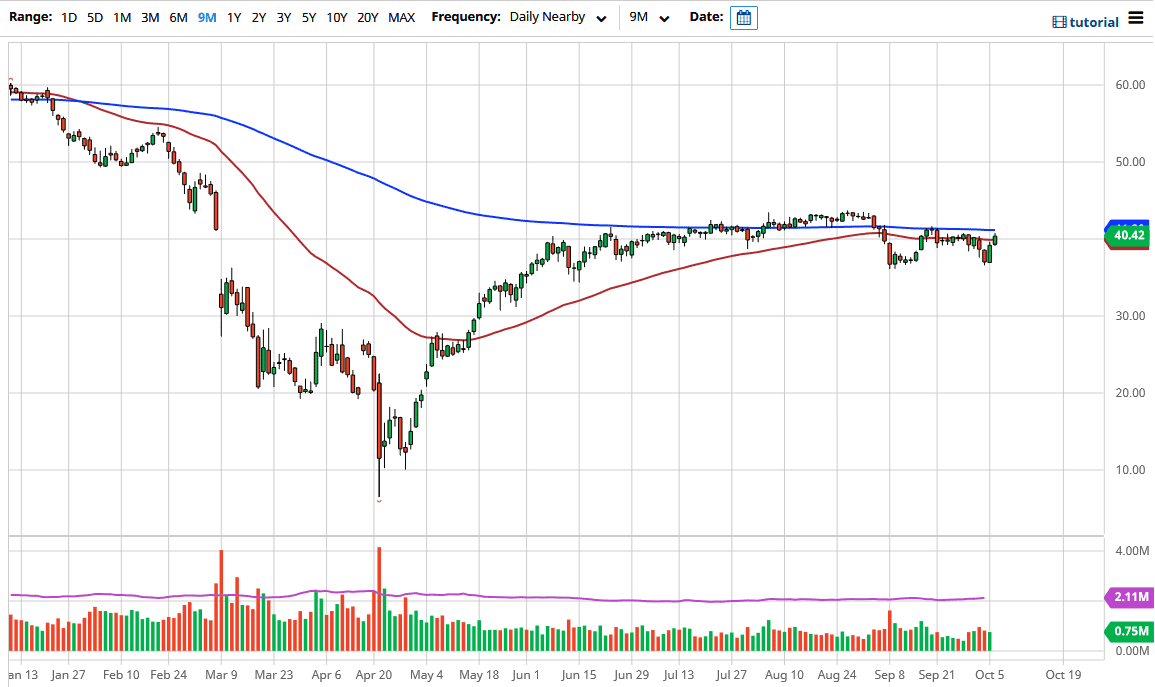1155x687 pixels.
Task: Choose the 10Y range
Action: [x=336, y=17]
